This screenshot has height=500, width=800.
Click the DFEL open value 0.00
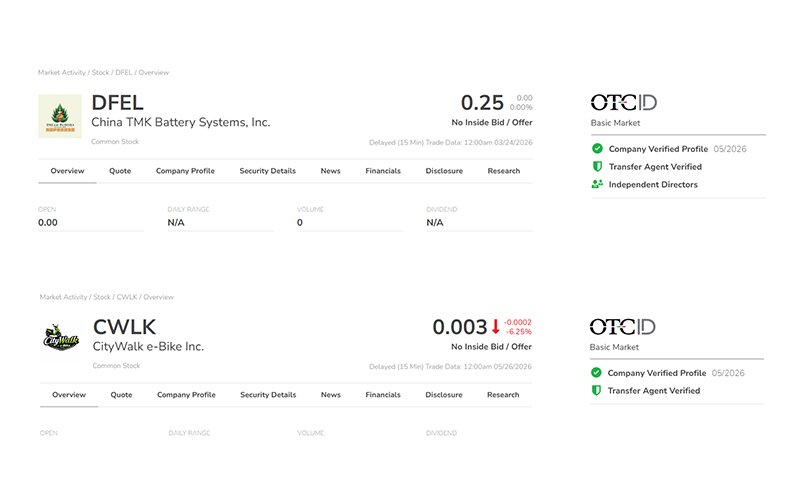(48, 222)
